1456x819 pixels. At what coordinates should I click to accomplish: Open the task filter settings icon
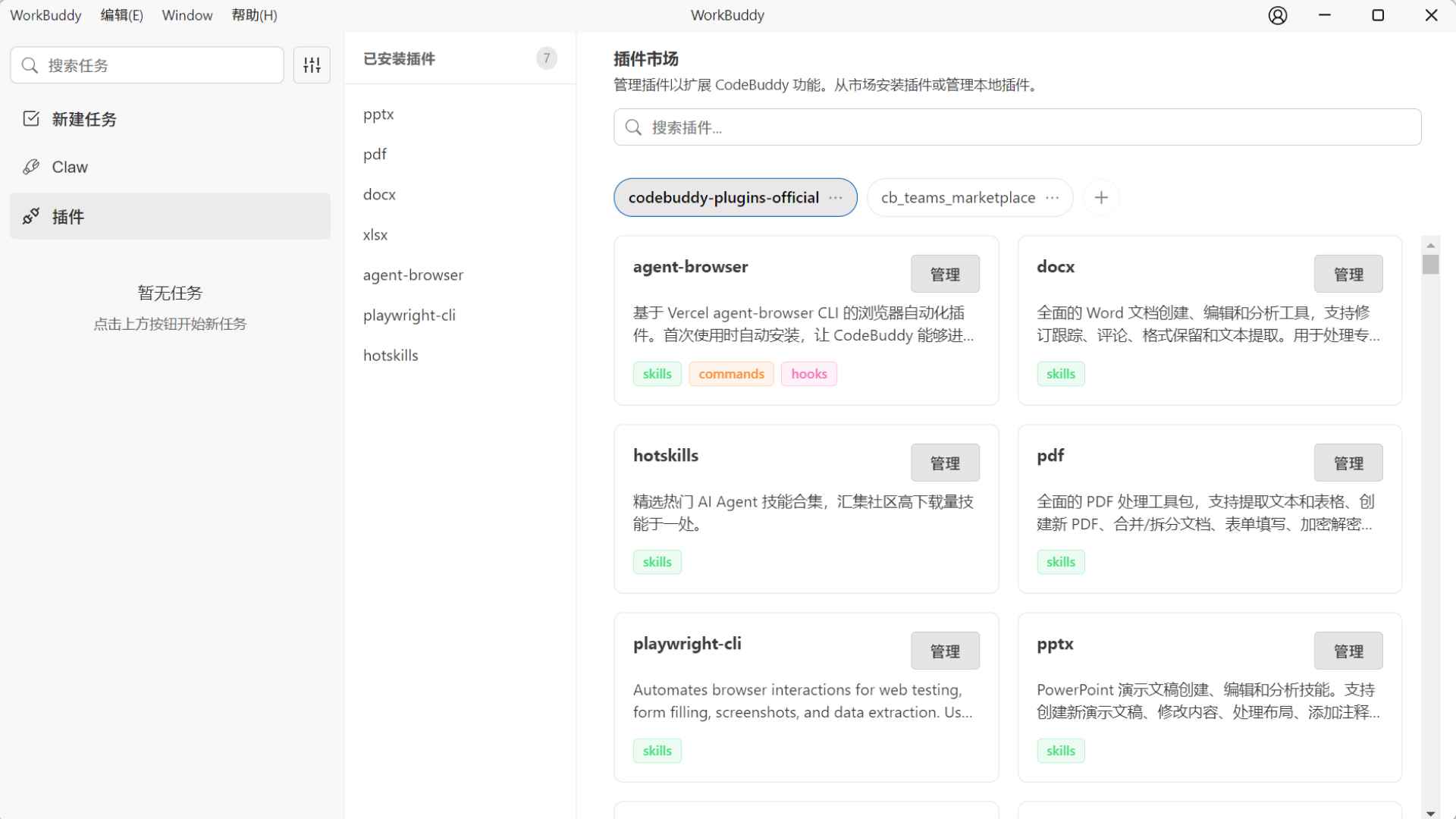[312, 65]
